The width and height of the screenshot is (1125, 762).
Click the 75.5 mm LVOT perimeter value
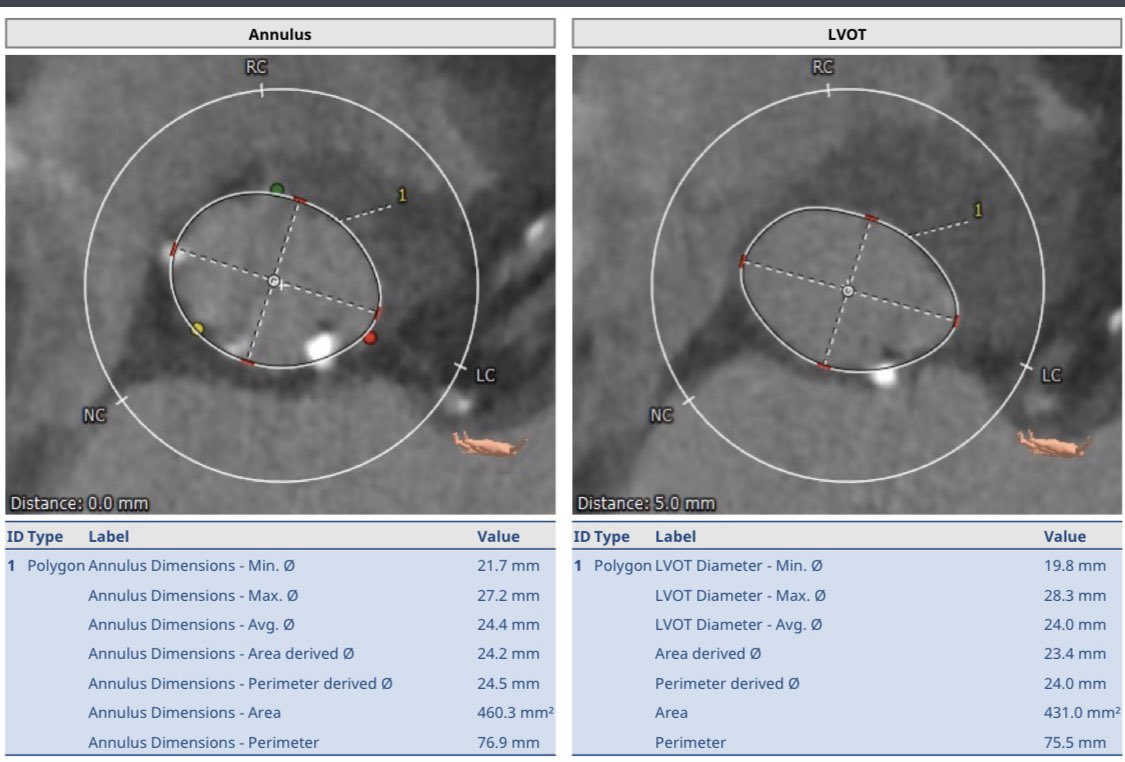(1075, 743)
